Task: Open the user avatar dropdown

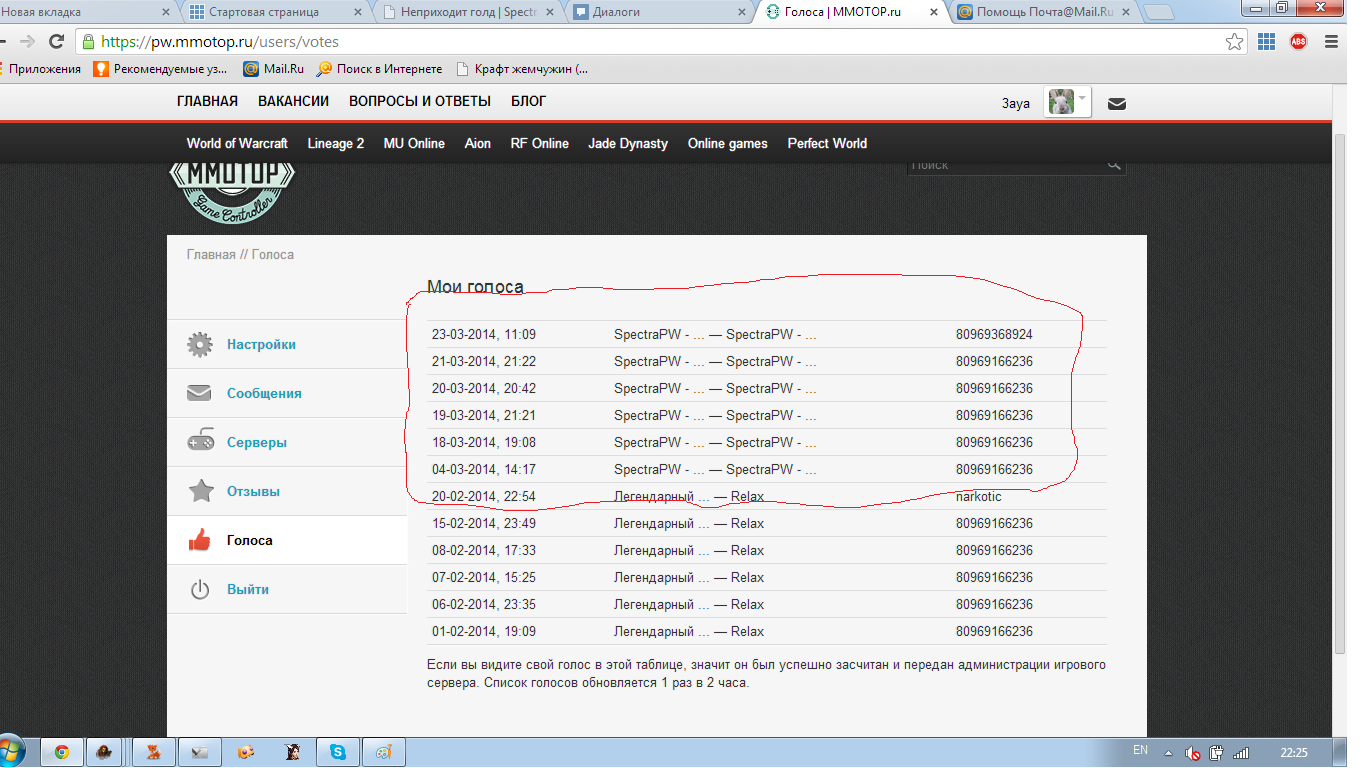Action: pyautogui.click(x=1067, y=102)
